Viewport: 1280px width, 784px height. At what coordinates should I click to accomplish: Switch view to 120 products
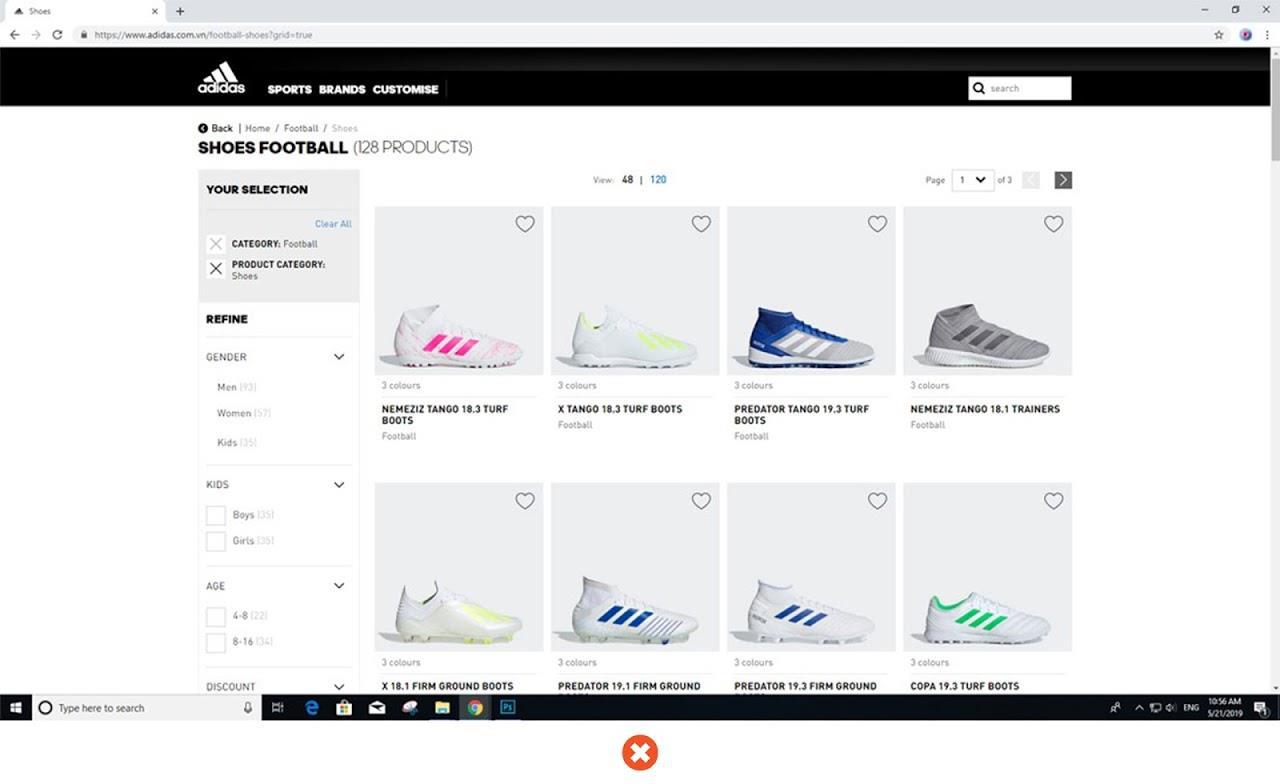pos(658,180)
